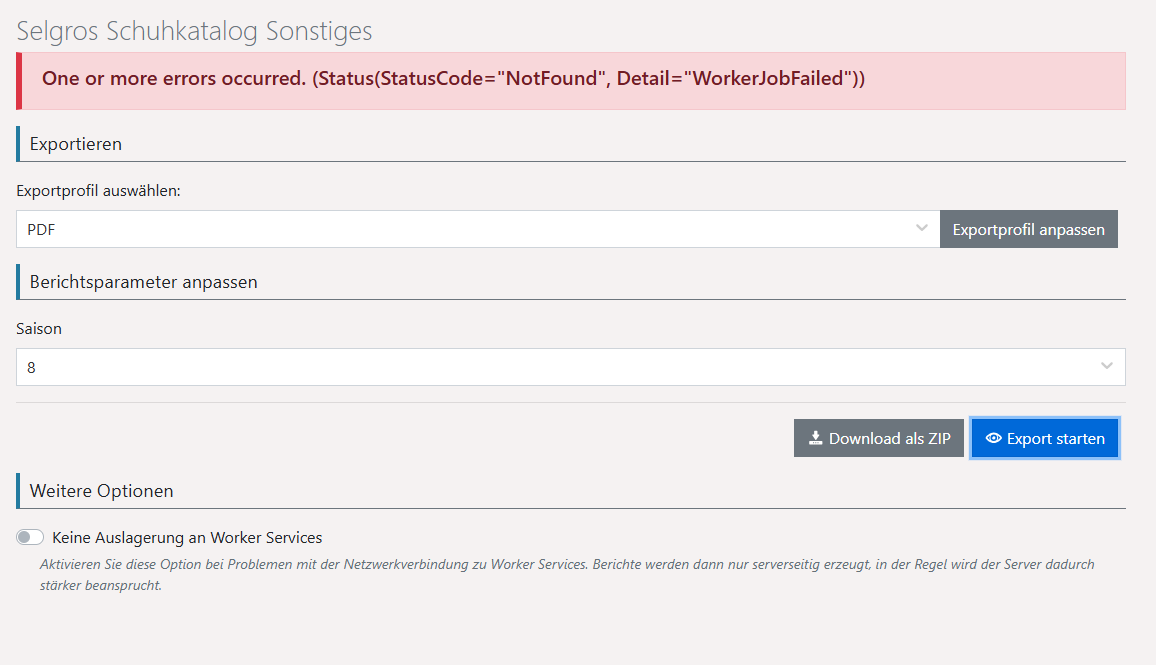Open the PDF export profile combo box
The width and height of the screenshot is (1156, 665).
click(470, 229)
